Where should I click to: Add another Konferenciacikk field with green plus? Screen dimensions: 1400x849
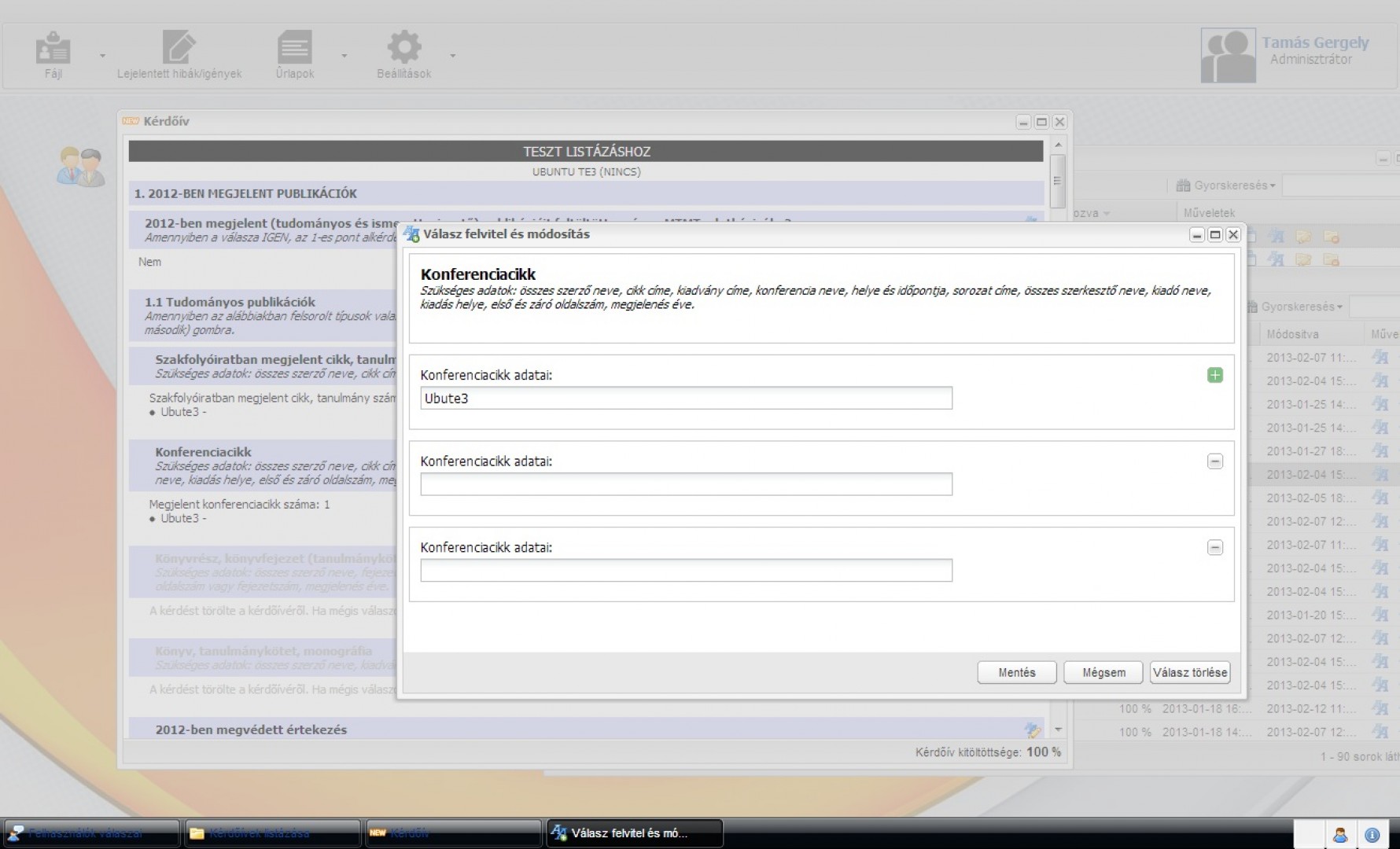click(1215, 375)
